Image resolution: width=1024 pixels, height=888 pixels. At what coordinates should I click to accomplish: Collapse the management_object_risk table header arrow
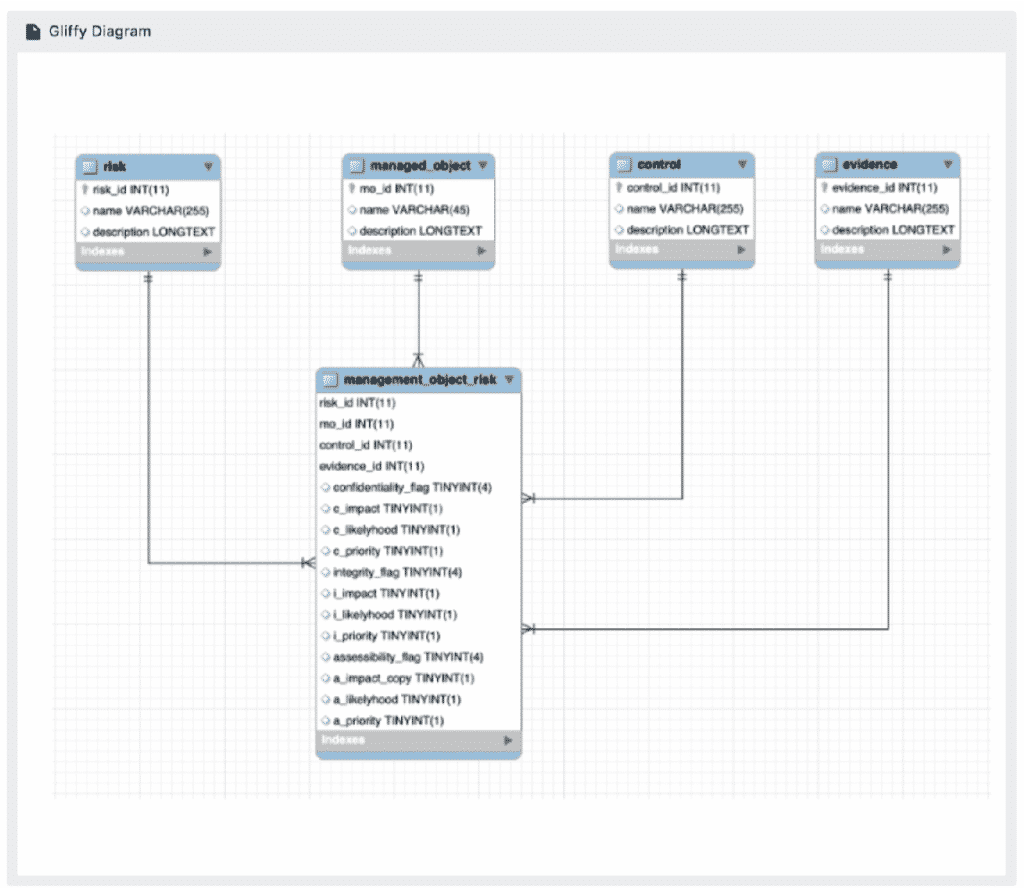click(509, 380)
